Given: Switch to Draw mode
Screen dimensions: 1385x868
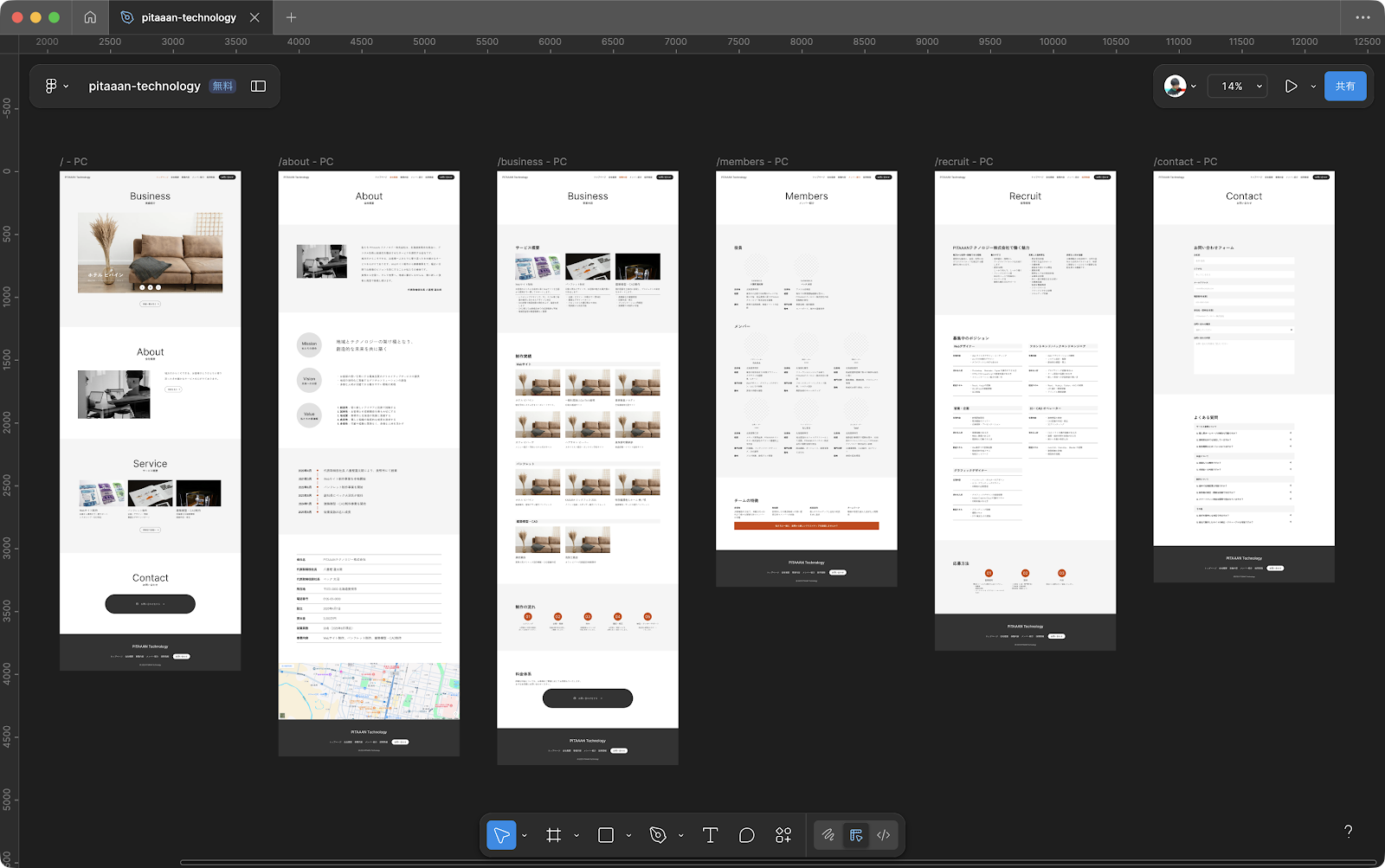Looking at the screenshot, I should (x=828, y=835).
